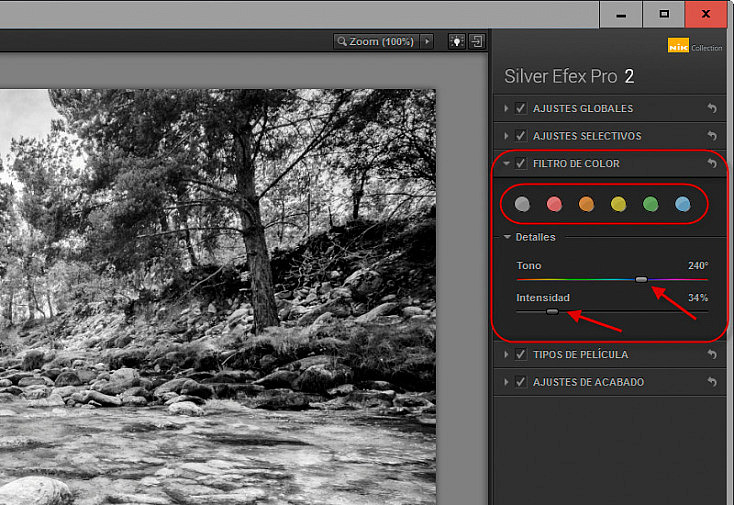Viewport: 734px width, 505px height.
Task: Close the Silver Efex Pro window
Action: click(x=706, y=15)
